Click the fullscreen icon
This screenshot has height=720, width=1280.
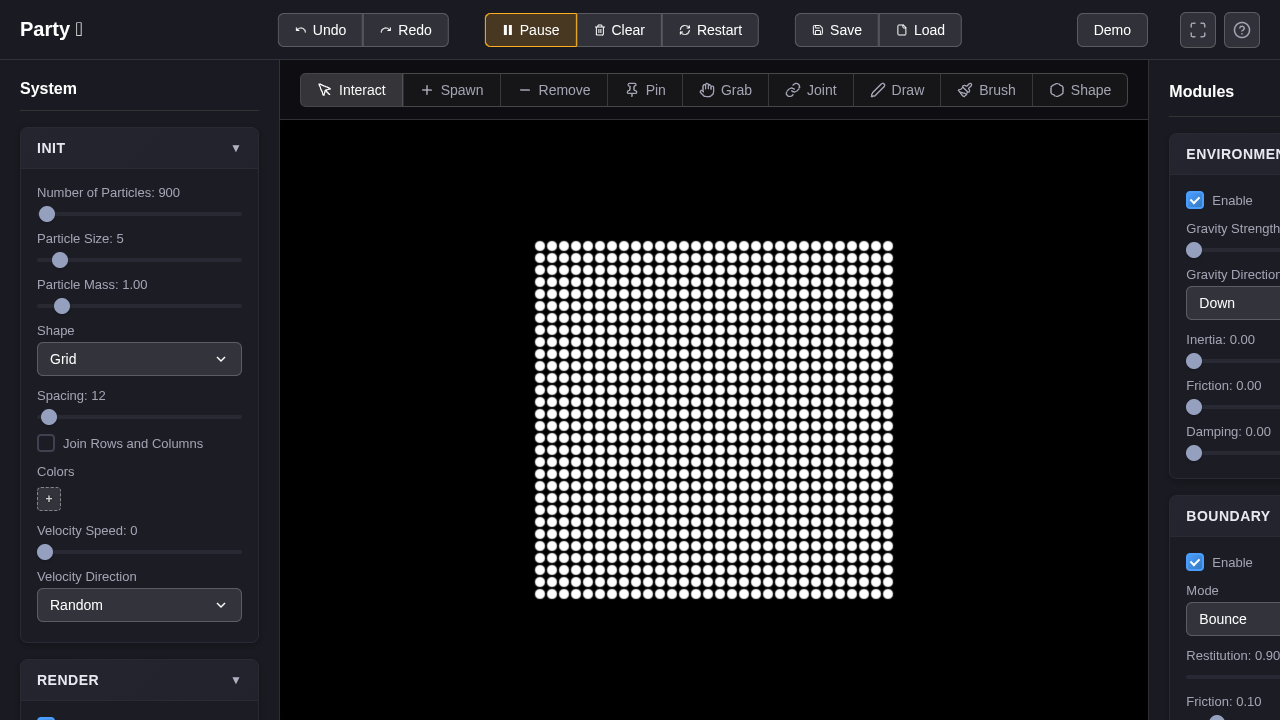1198,30
